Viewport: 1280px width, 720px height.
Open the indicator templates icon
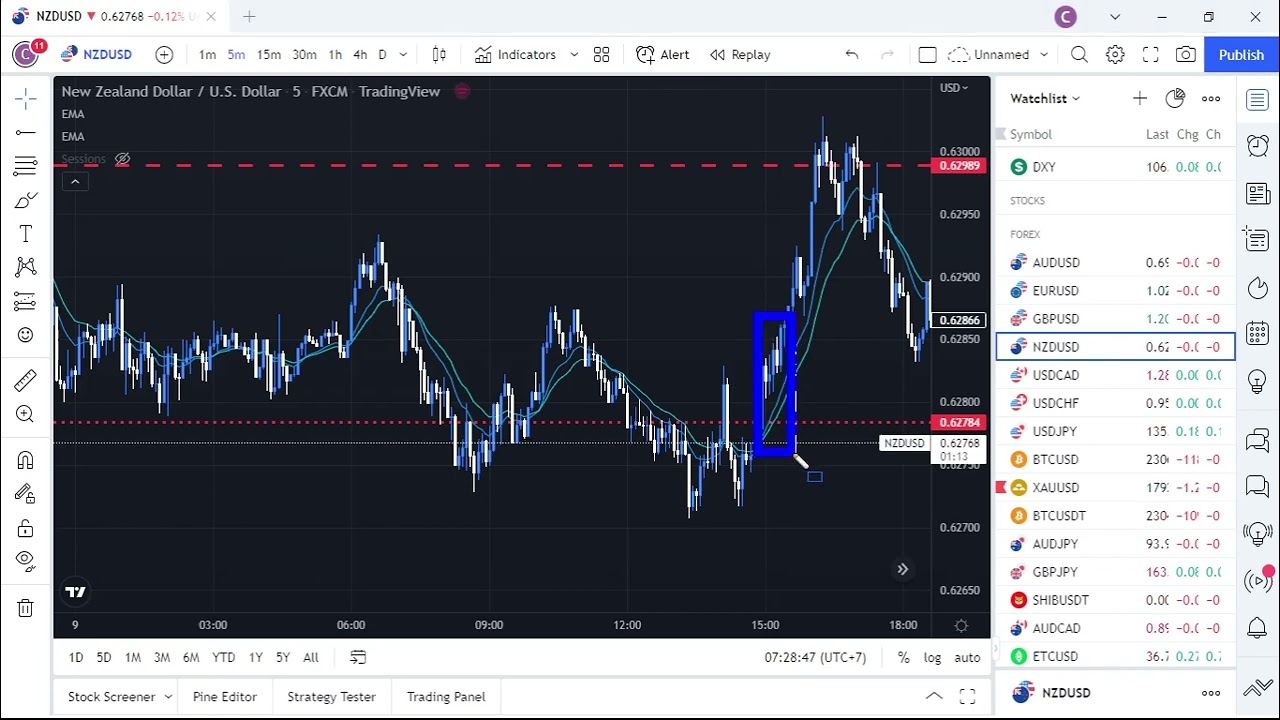[601, 55]
